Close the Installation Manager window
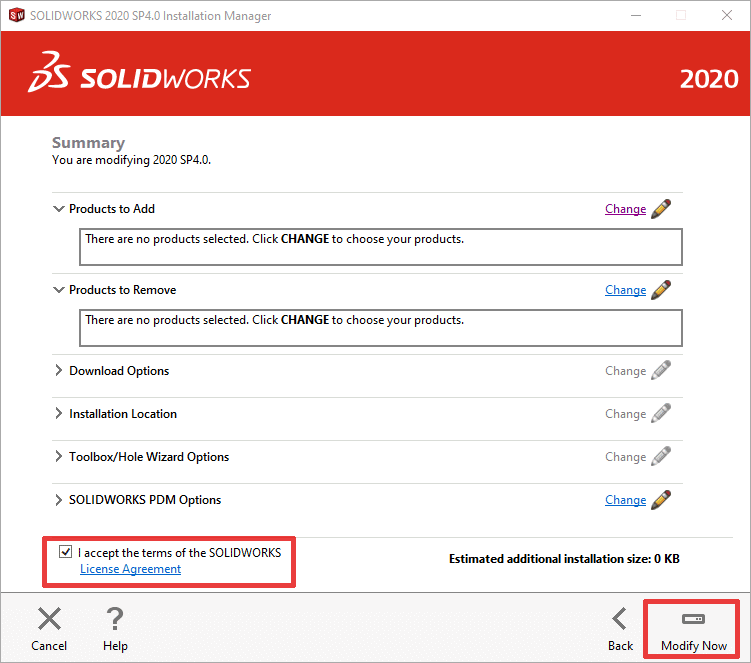The height and width of the screenshot is (663, 751). click(x=727, y=15)
